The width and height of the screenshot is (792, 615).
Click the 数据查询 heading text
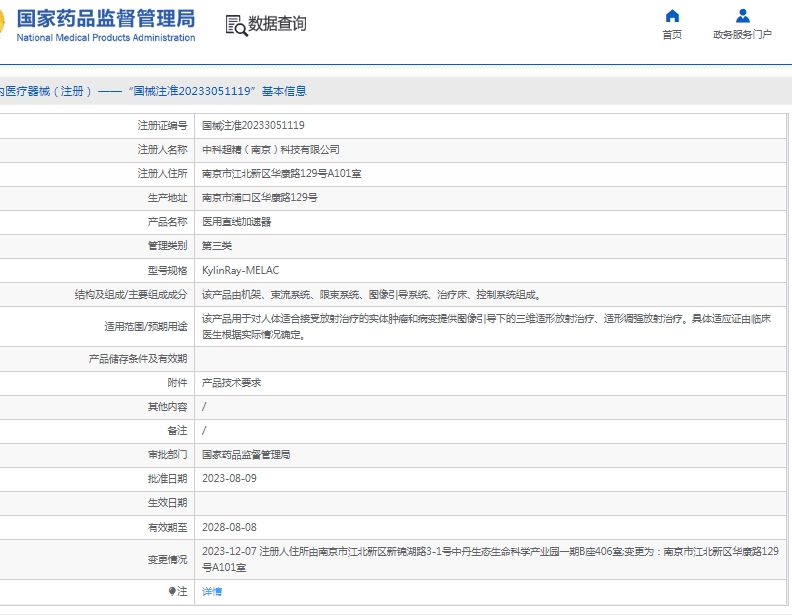(x=277, y=24)
